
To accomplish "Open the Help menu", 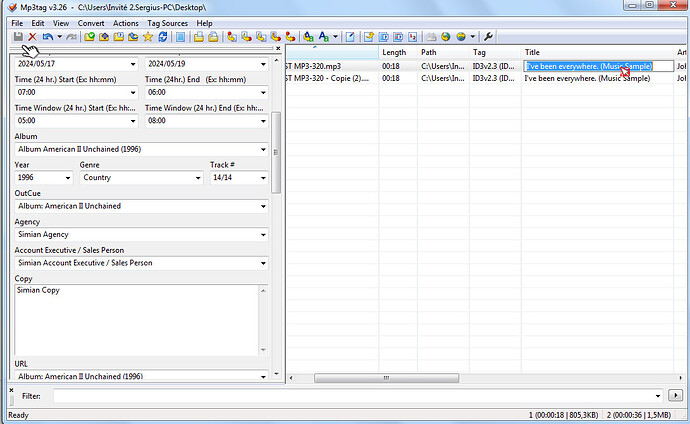I will (204, 23).
